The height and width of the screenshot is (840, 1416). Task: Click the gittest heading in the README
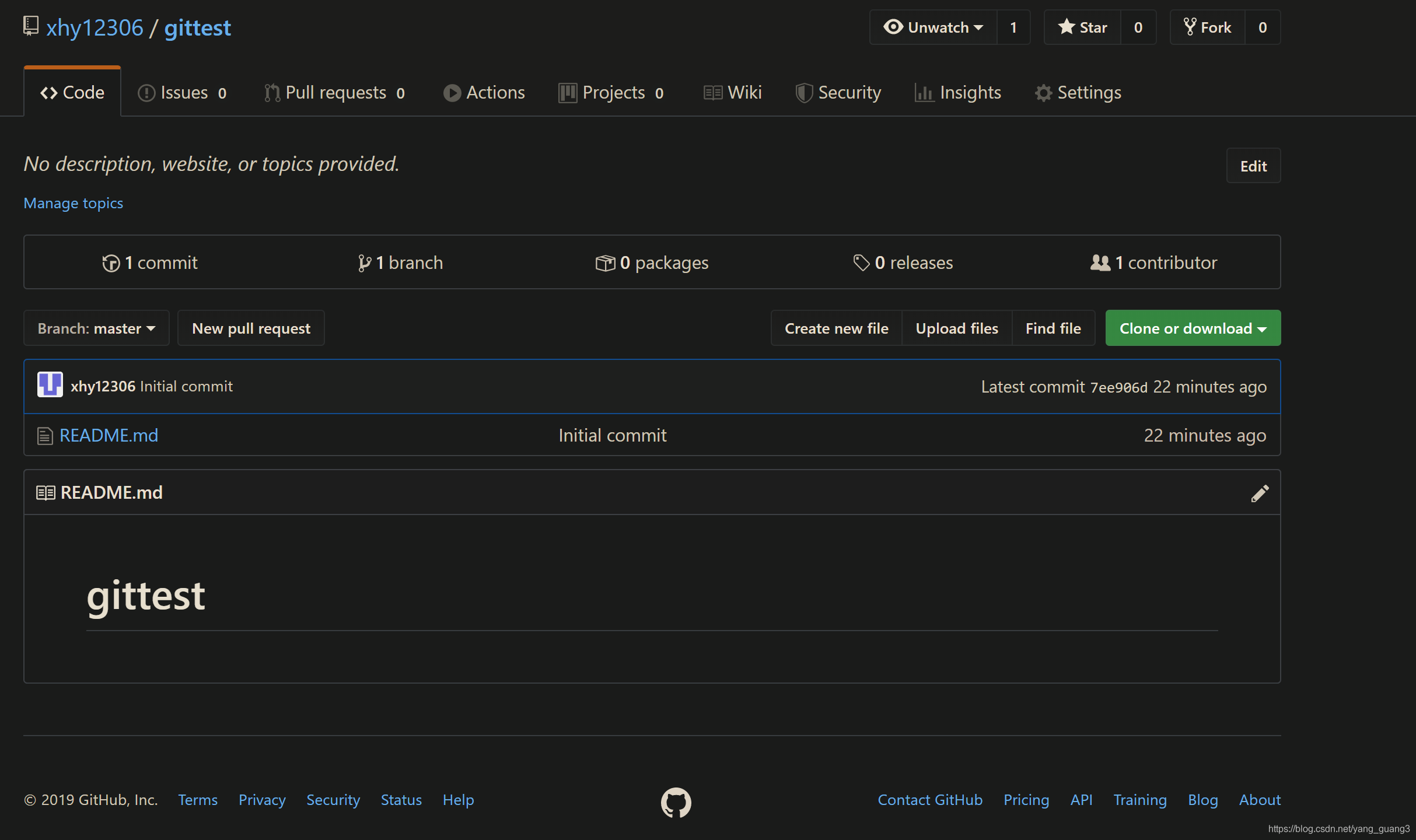pos(146,596)
